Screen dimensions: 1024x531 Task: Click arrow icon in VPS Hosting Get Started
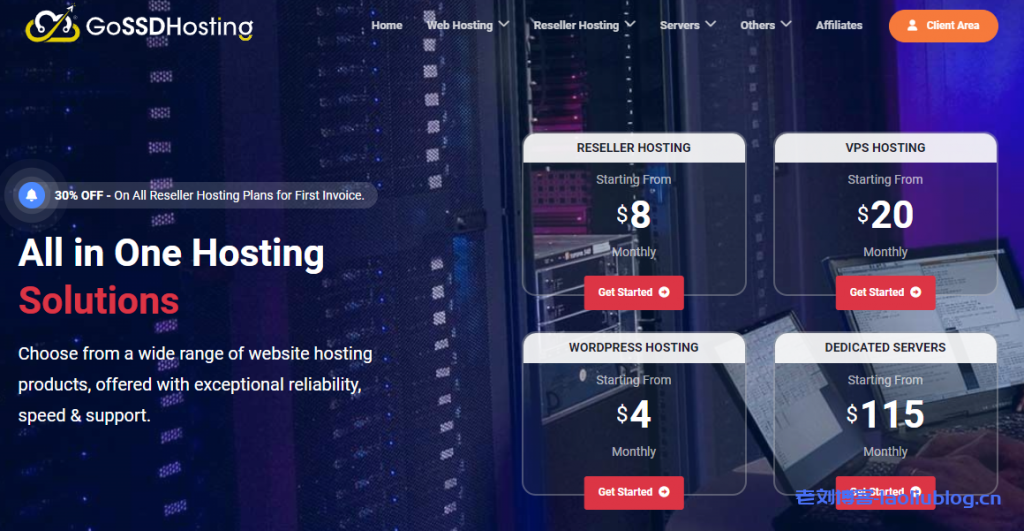[x=915, y=292]
